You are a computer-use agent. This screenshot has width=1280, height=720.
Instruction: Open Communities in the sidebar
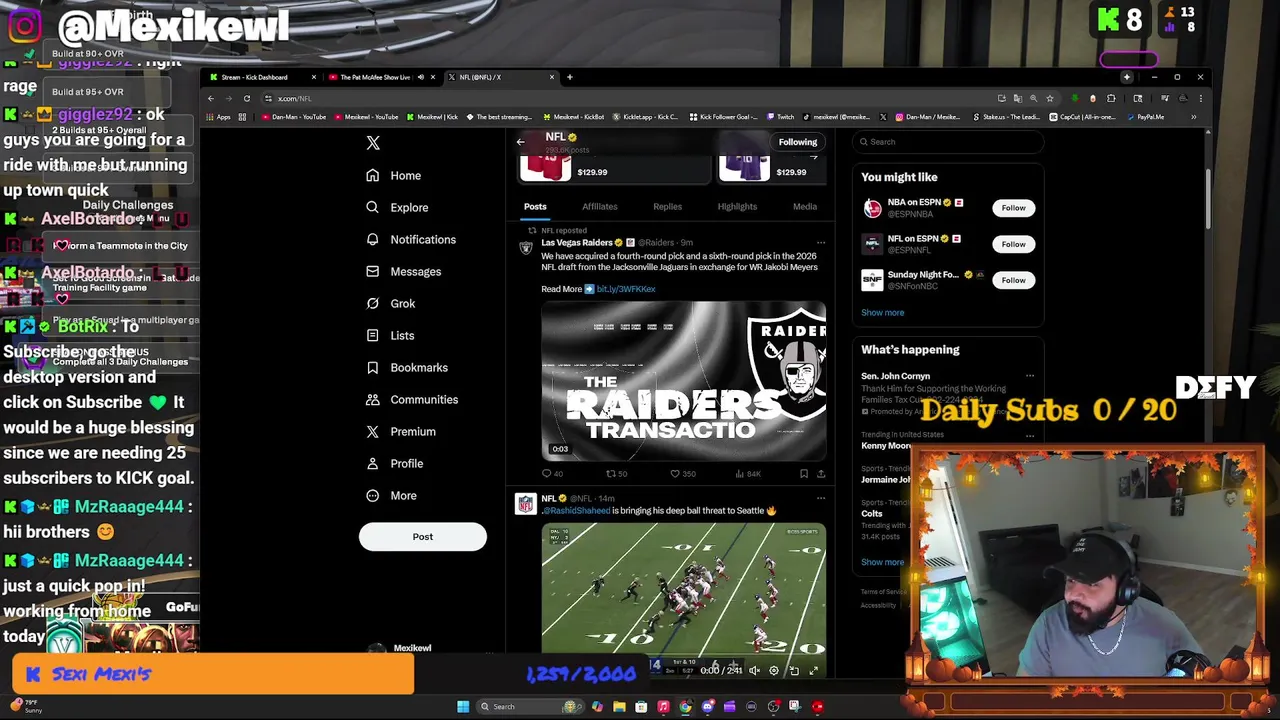[412, 399]
